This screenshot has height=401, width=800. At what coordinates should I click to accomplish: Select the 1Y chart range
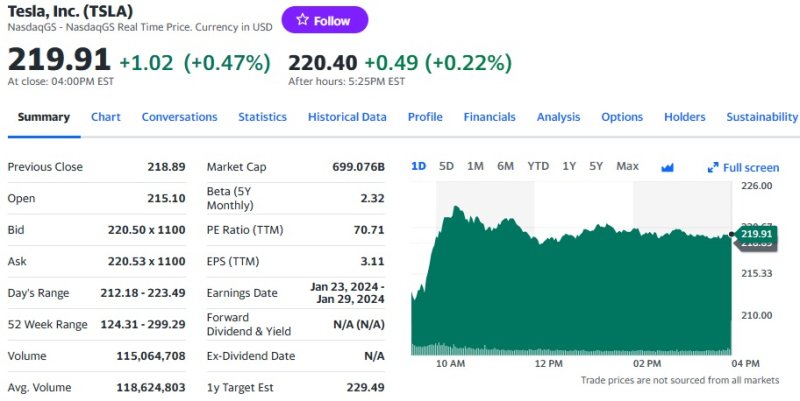[x=569, y=166]
